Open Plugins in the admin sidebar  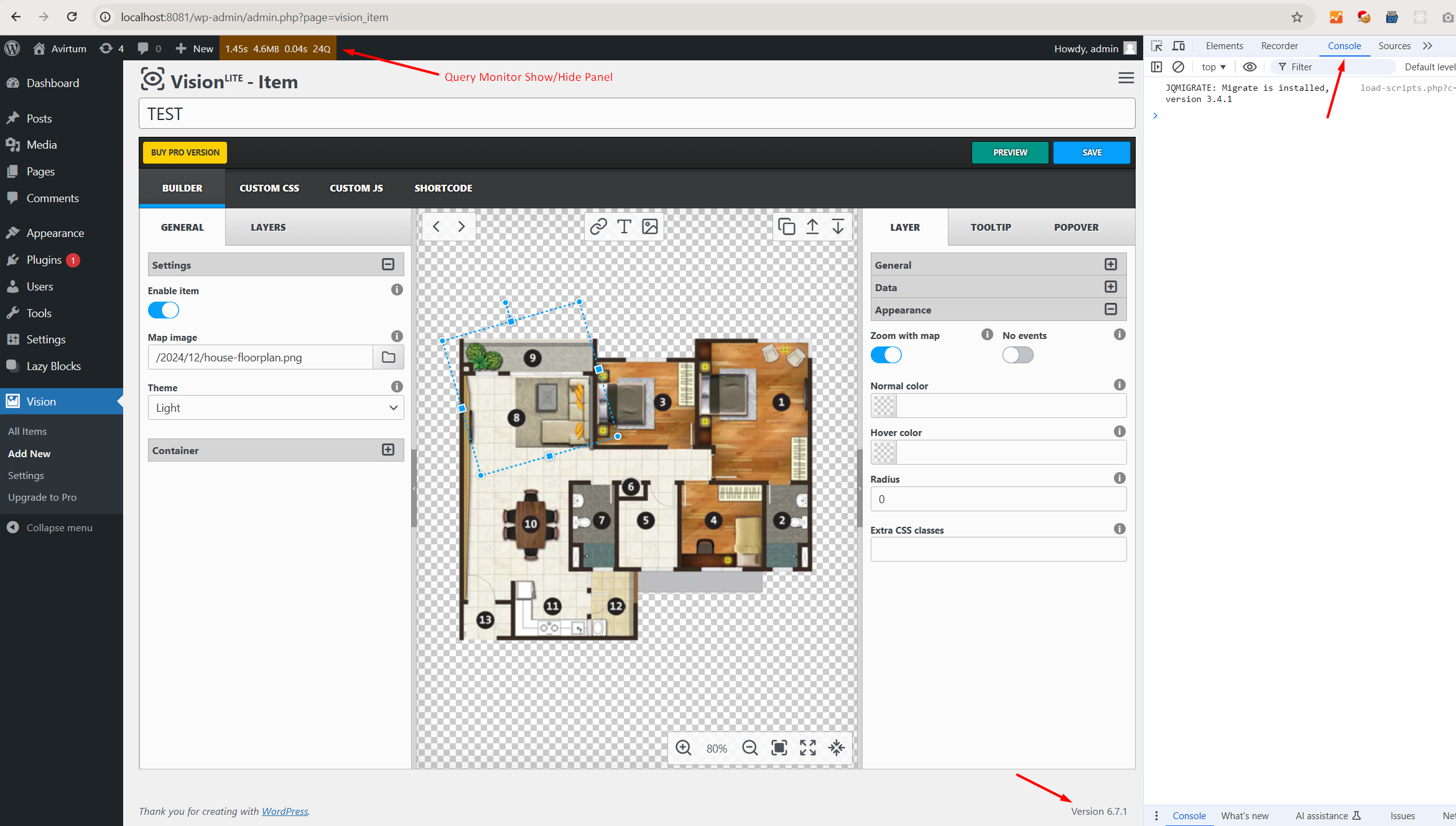pos(44,260)
